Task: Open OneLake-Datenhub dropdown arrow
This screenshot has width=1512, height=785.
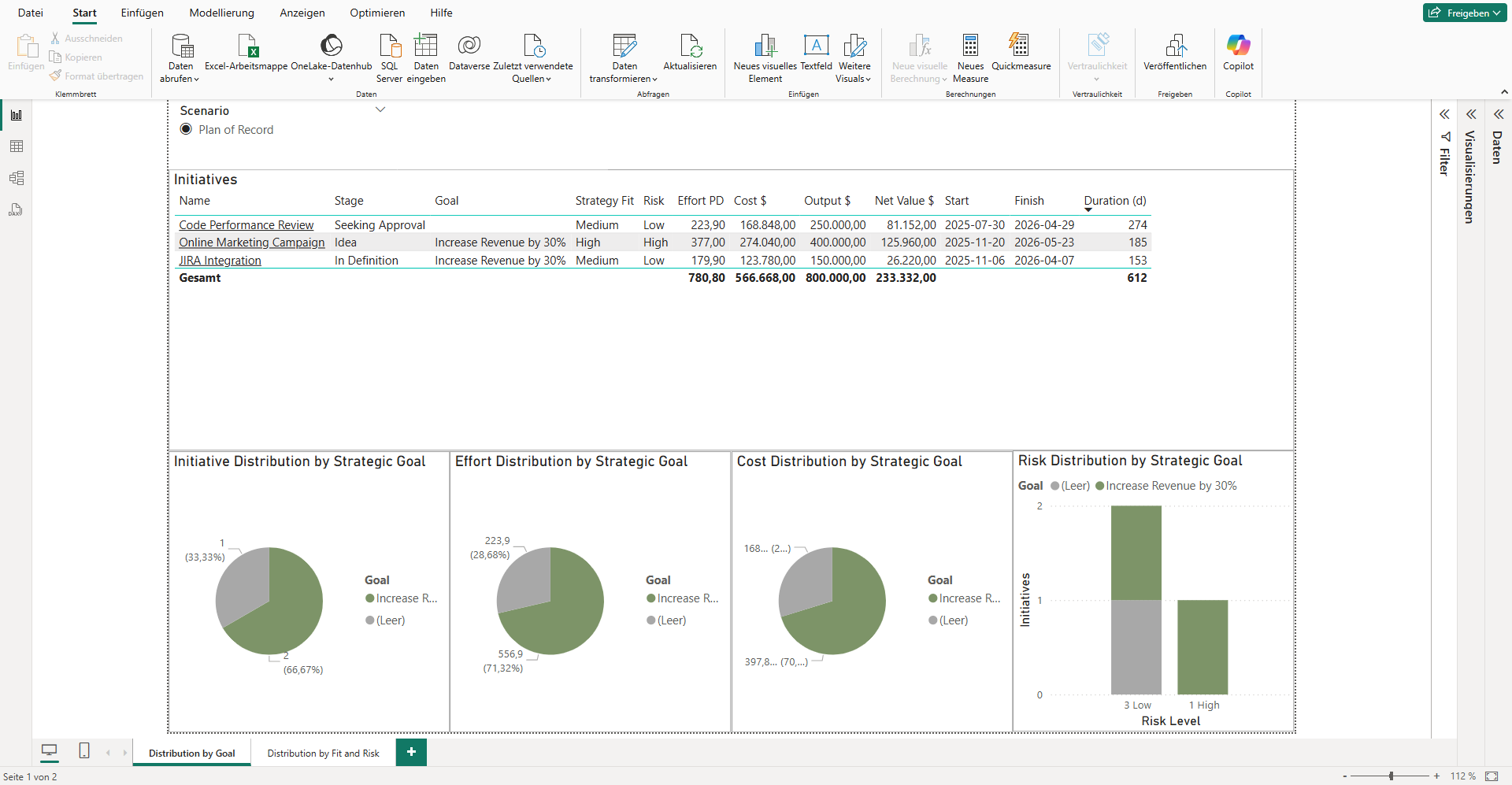Action: [x=331, y=79]
